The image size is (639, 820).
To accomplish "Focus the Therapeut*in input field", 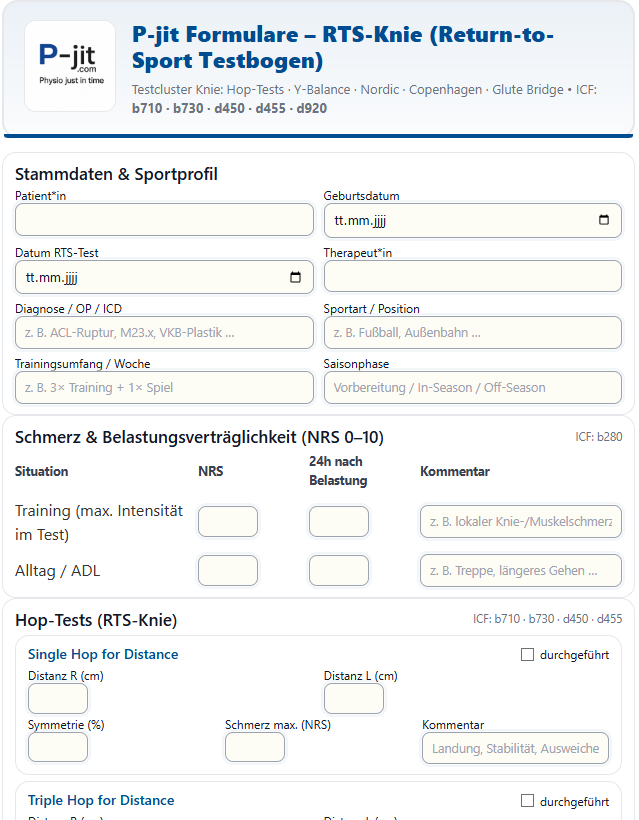I will tap(473, 276).
